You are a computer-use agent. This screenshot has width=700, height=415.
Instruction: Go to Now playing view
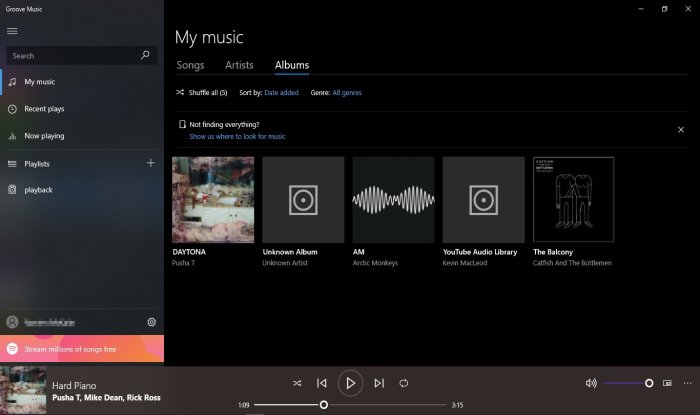[x=82, y=136]
